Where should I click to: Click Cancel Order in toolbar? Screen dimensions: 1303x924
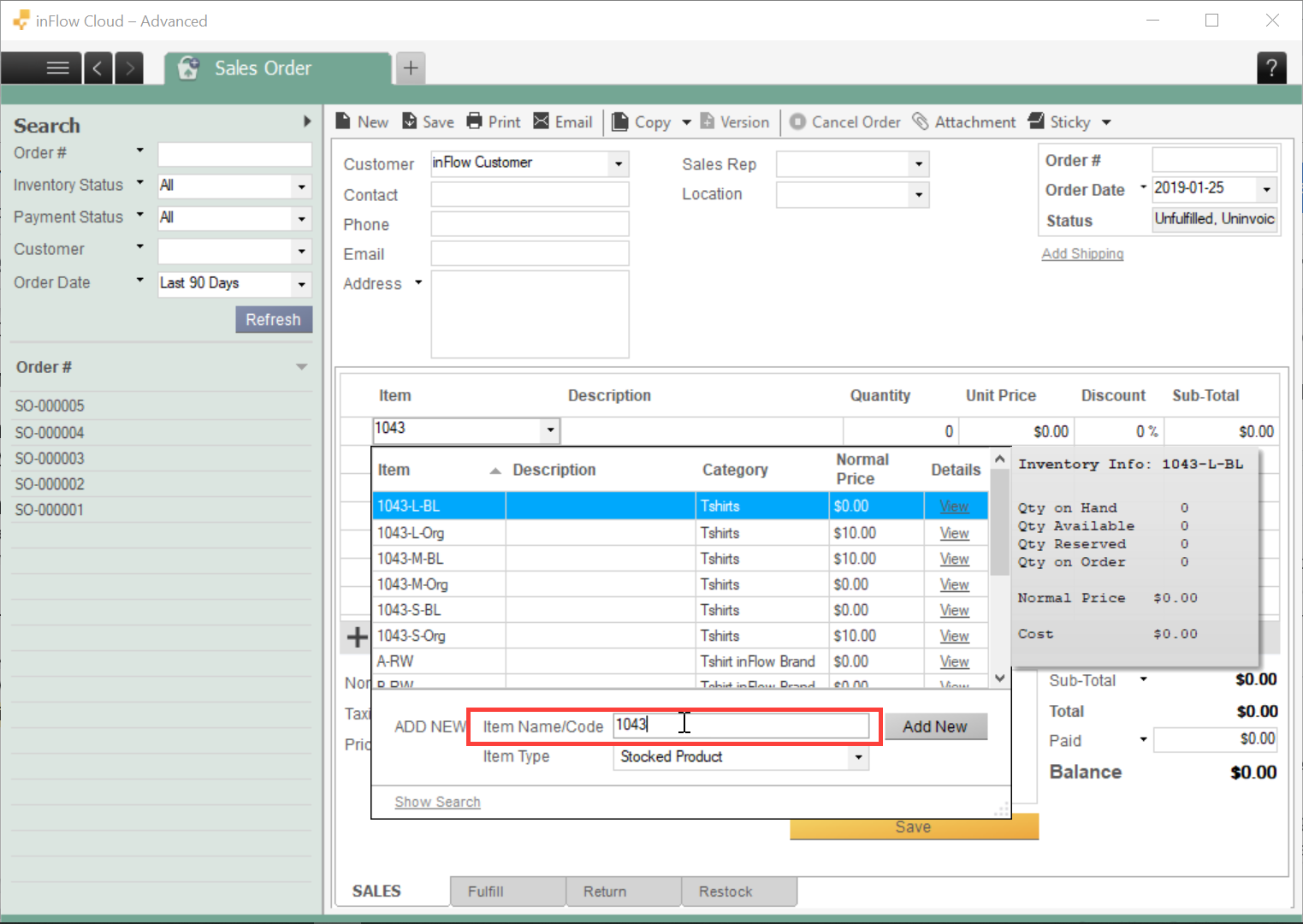coord(844,121)
